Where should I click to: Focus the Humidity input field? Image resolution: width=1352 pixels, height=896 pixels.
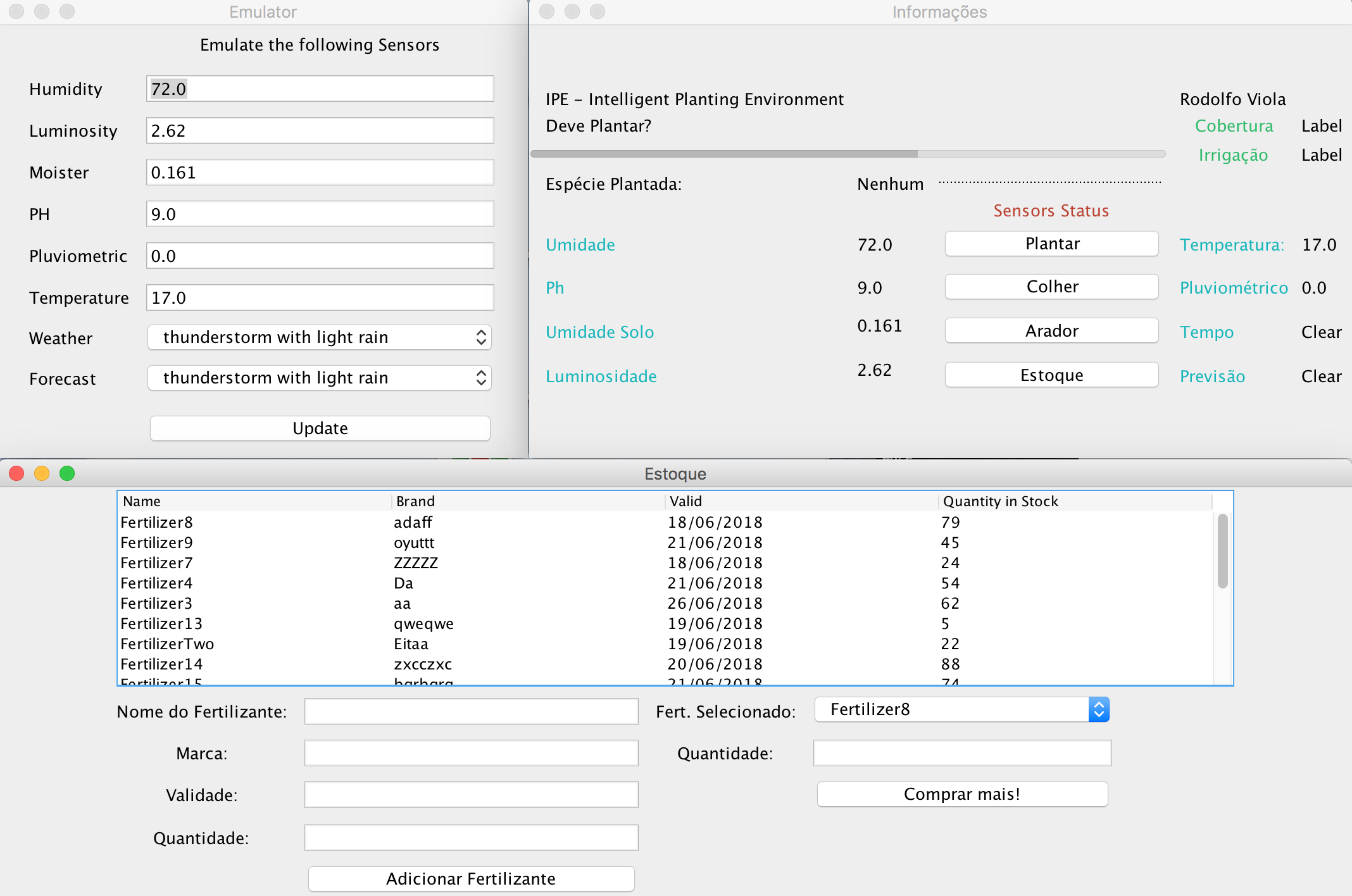(320, 89)
